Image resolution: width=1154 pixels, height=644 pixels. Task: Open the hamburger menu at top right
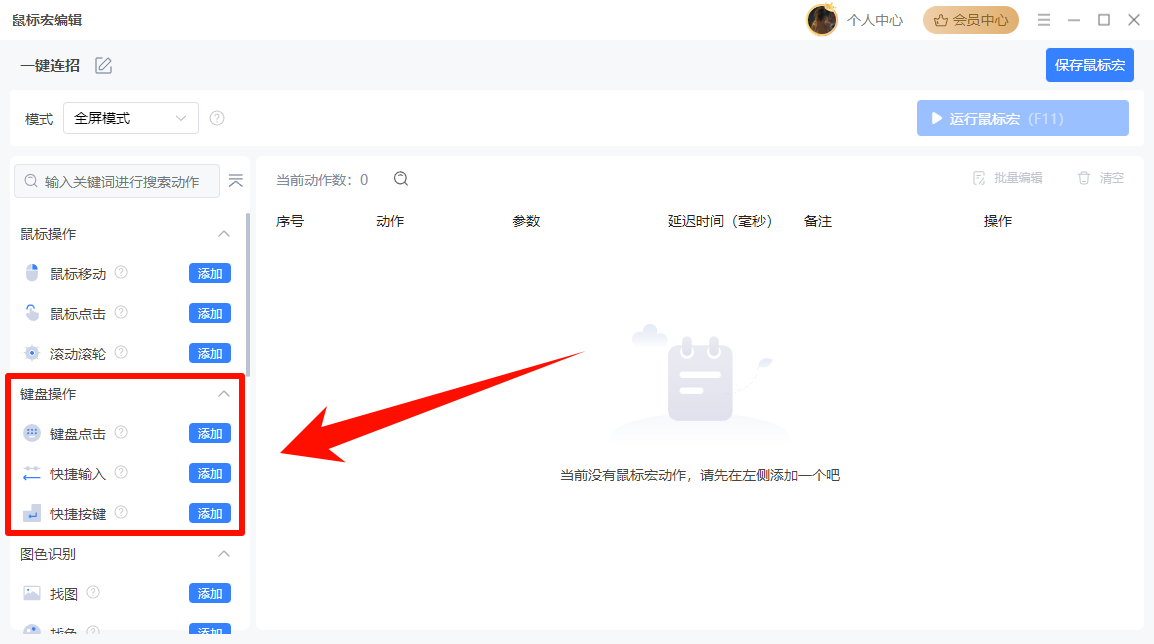click(x=1043, y=19)
